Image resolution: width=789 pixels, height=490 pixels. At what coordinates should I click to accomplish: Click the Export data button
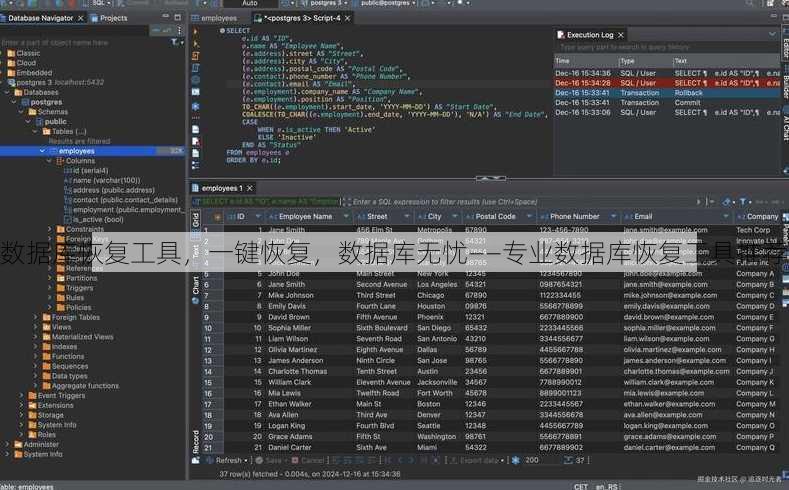click(x=475, y=460)
